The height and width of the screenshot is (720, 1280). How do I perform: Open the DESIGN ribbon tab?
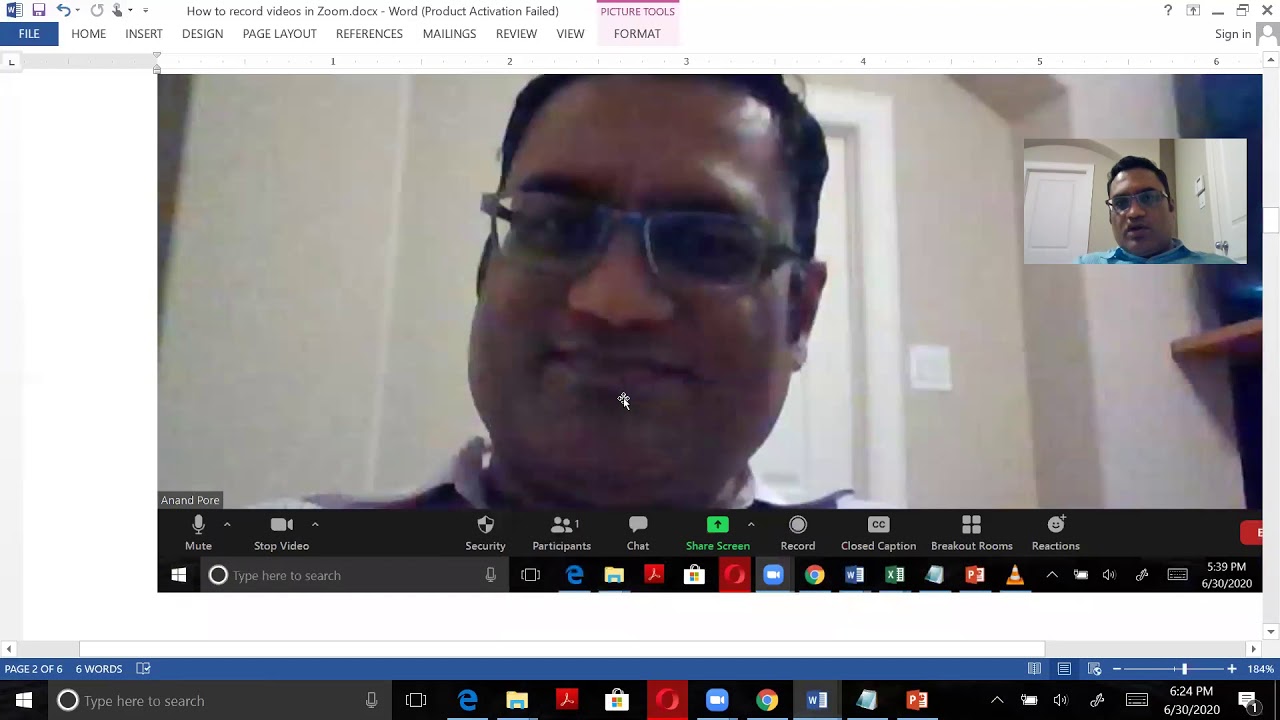pos(202,34)
